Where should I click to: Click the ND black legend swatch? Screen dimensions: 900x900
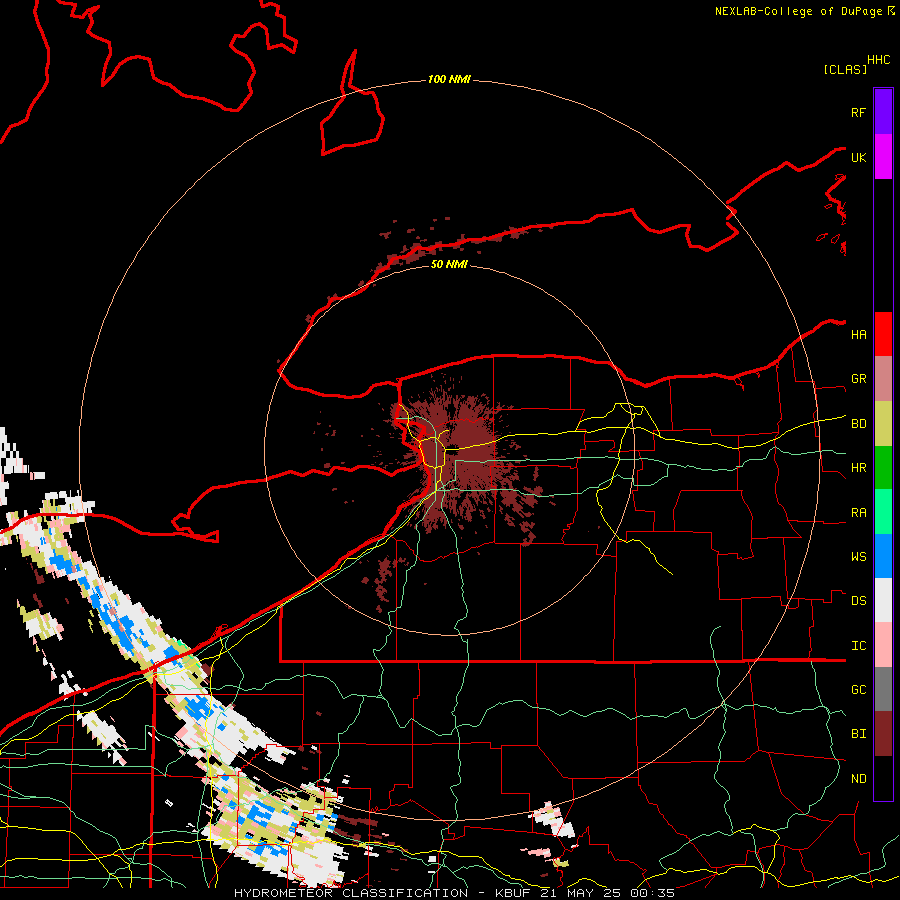point(883,778)
